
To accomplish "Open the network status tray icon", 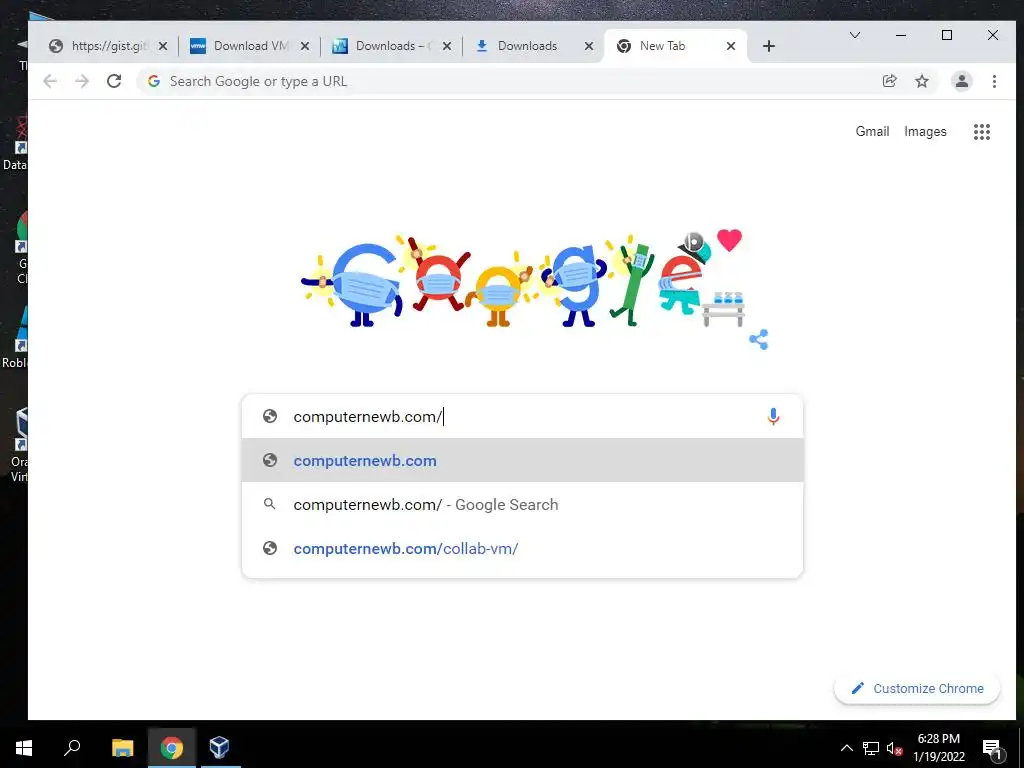I will (871, 748).
